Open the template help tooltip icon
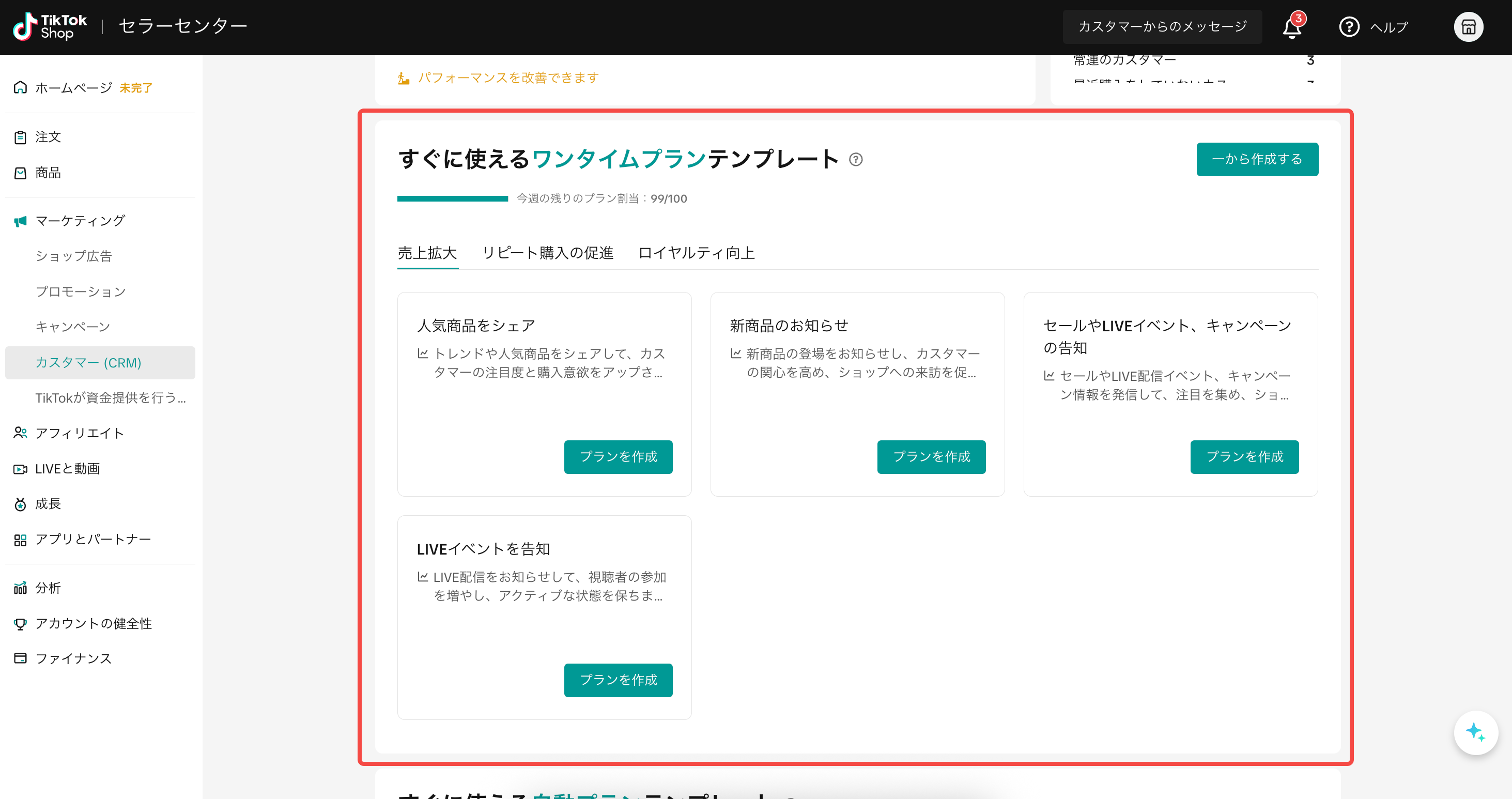This screenshot has width=1512, height=799. (x=855, y=159)
